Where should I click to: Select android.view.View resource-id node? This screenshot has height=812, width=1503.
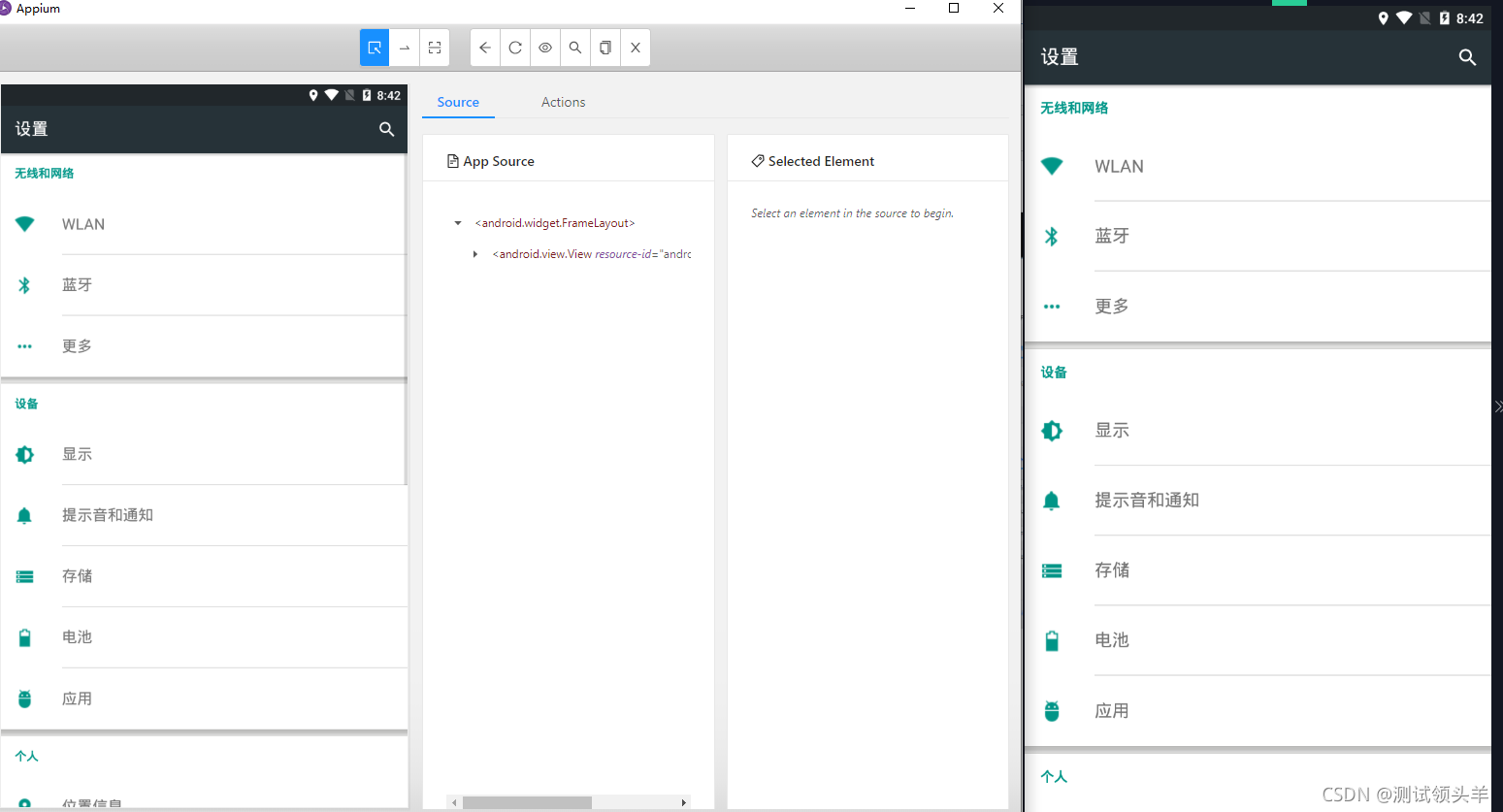click(592, 254)
